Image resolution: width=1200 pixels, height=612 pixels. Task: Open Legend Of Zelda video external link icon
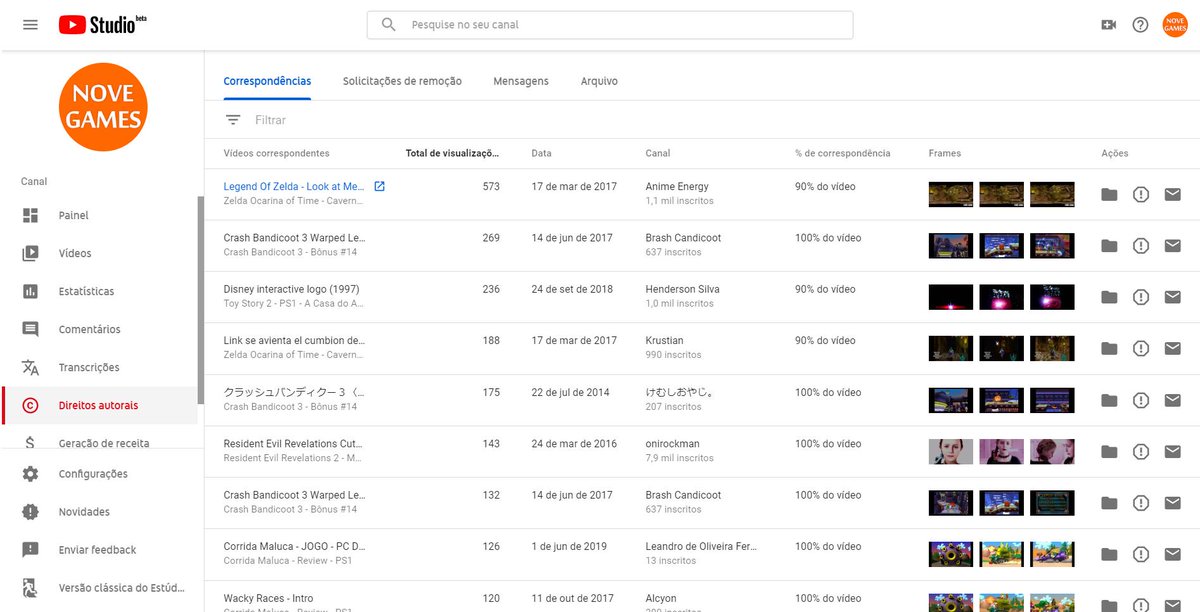click(x=379, y=186)
